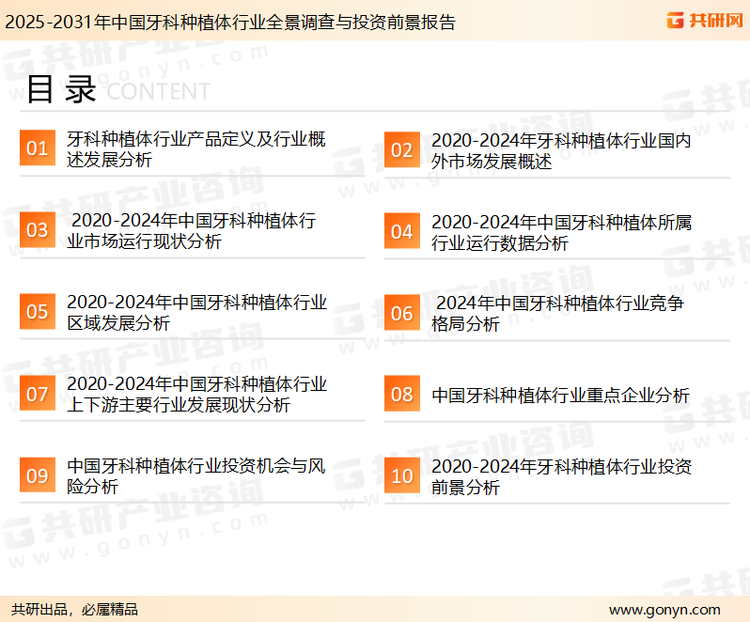Click the orange 01 number badge
Image resolution: width=750 pixels, height=622 pixels.
(x=37, y=148)
